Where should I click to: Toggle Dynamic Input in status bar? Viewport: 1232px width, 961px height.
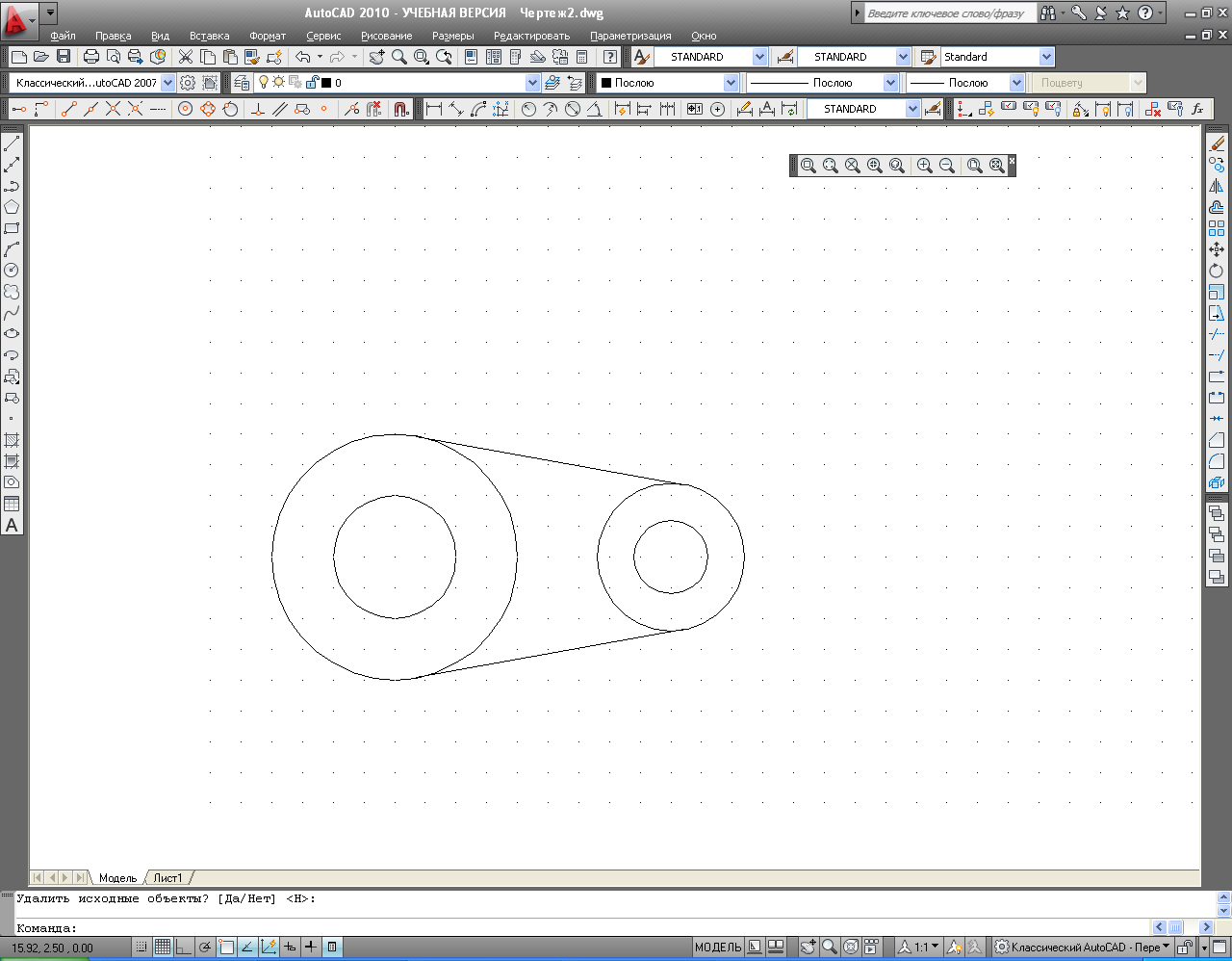pos(290,948)
